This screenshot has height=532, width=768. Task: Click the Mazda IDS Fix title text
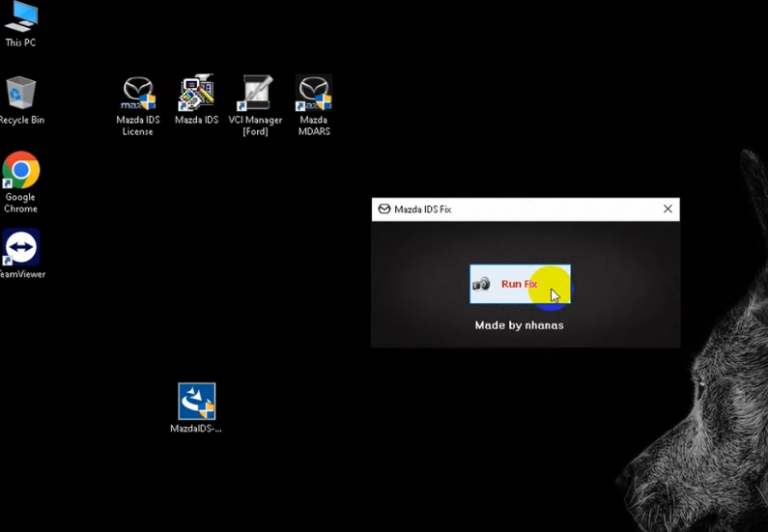click(x=423, y=209)
